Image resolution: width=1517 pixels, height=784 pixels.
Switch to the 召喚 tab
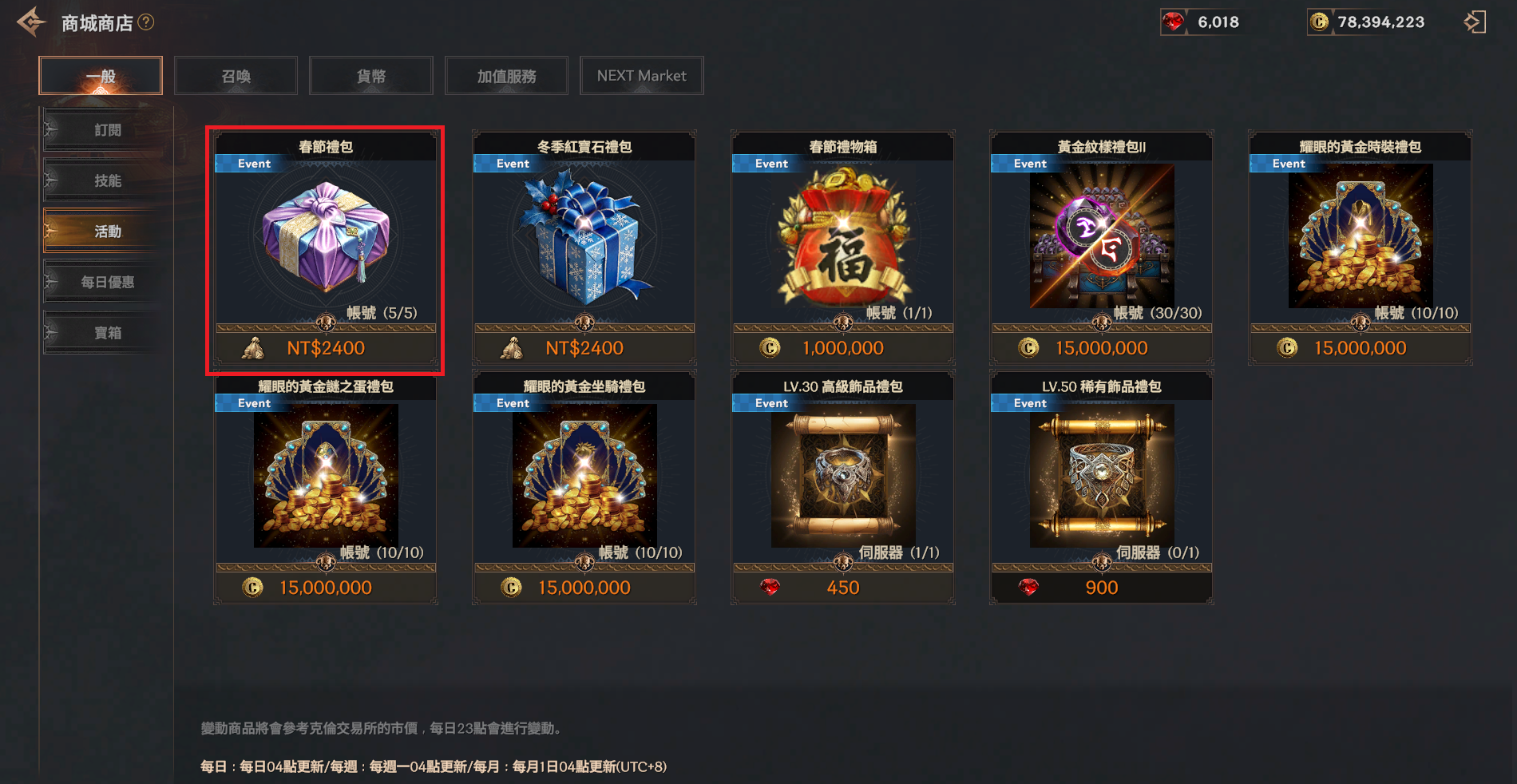point(236,76)
